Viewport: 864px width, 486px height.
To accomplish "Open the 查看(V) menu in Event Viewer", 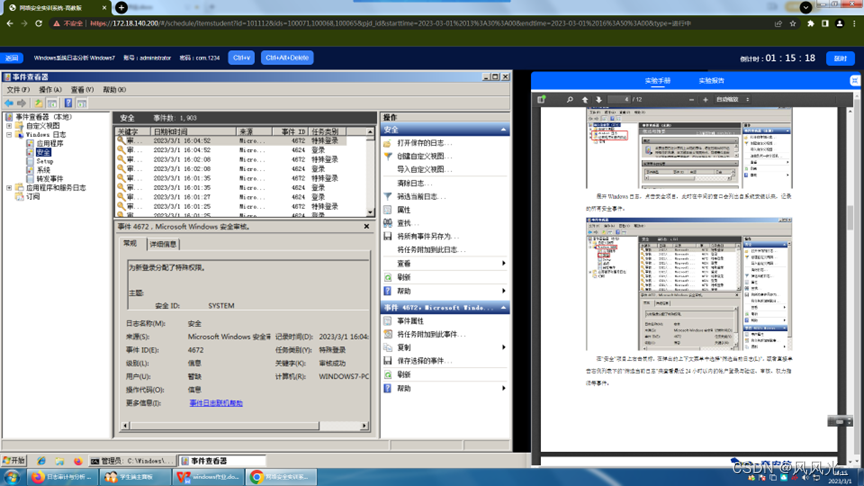I will 82,89.
